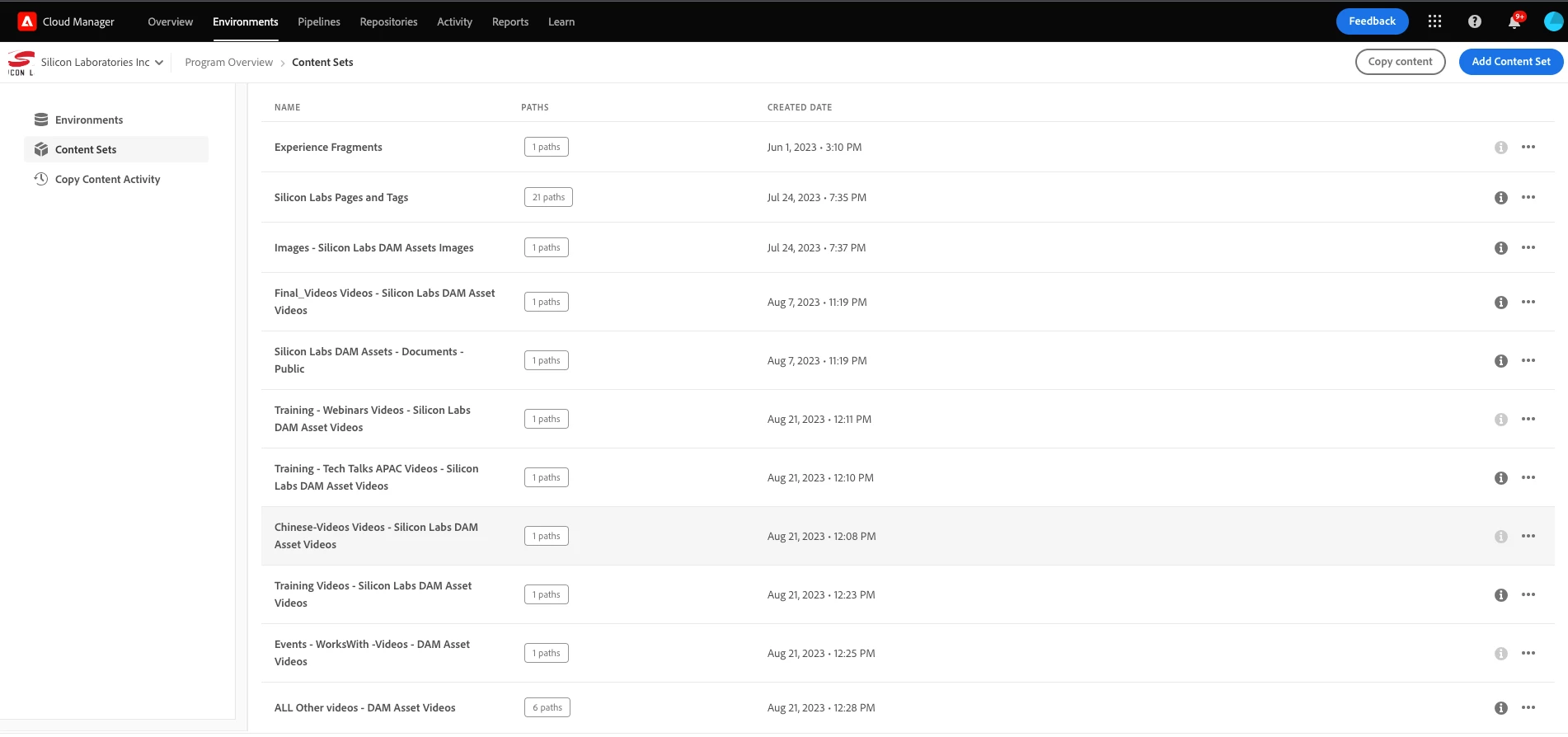1568x737 pixels.
Task: Open the help question mark icon
Action: click(1475, 21)
